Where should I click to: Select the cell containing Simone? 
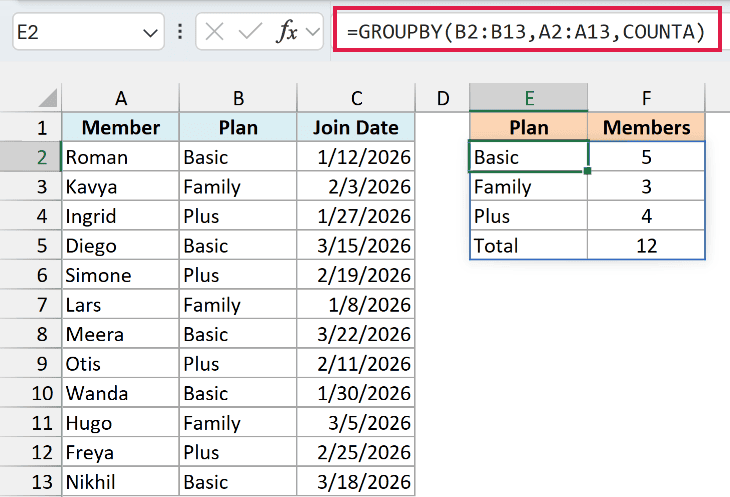pyautogui.click(x=121, y=275)
